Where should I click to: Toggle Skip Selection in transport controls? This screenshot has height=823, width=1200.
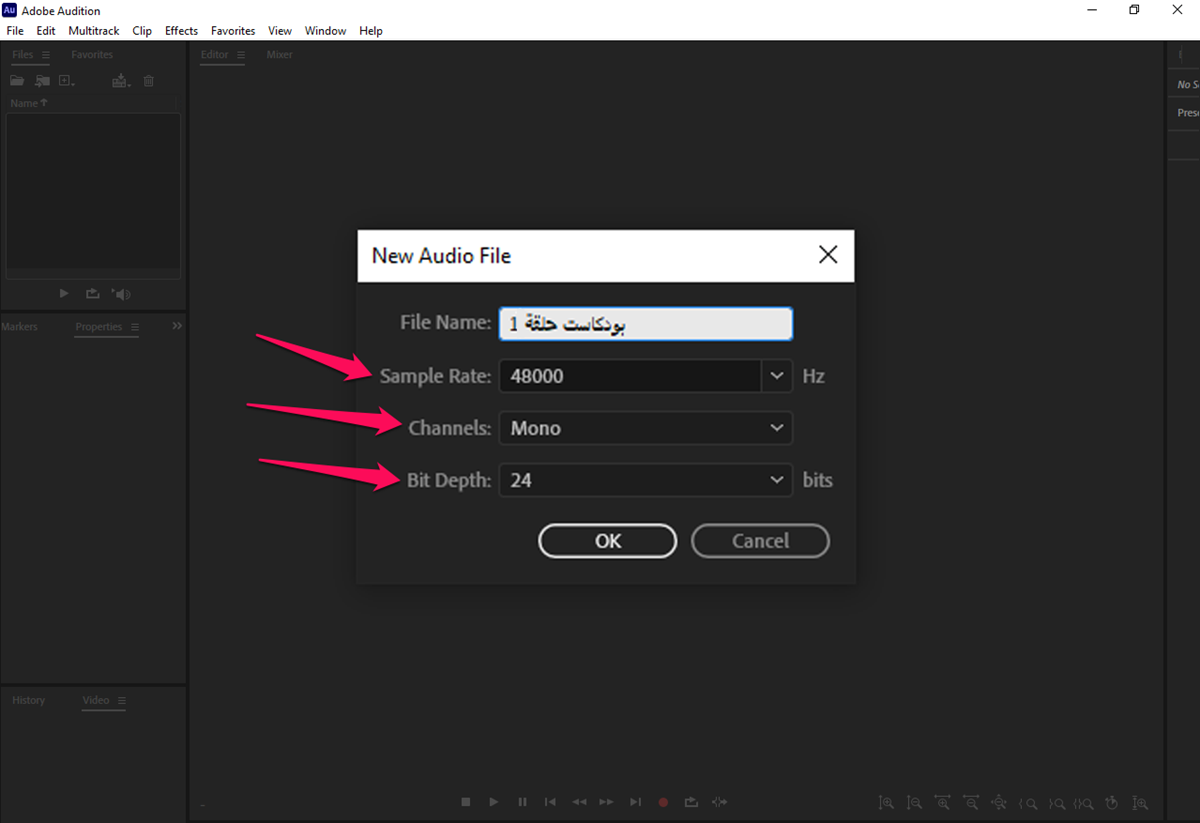click(x=720, y=802)
